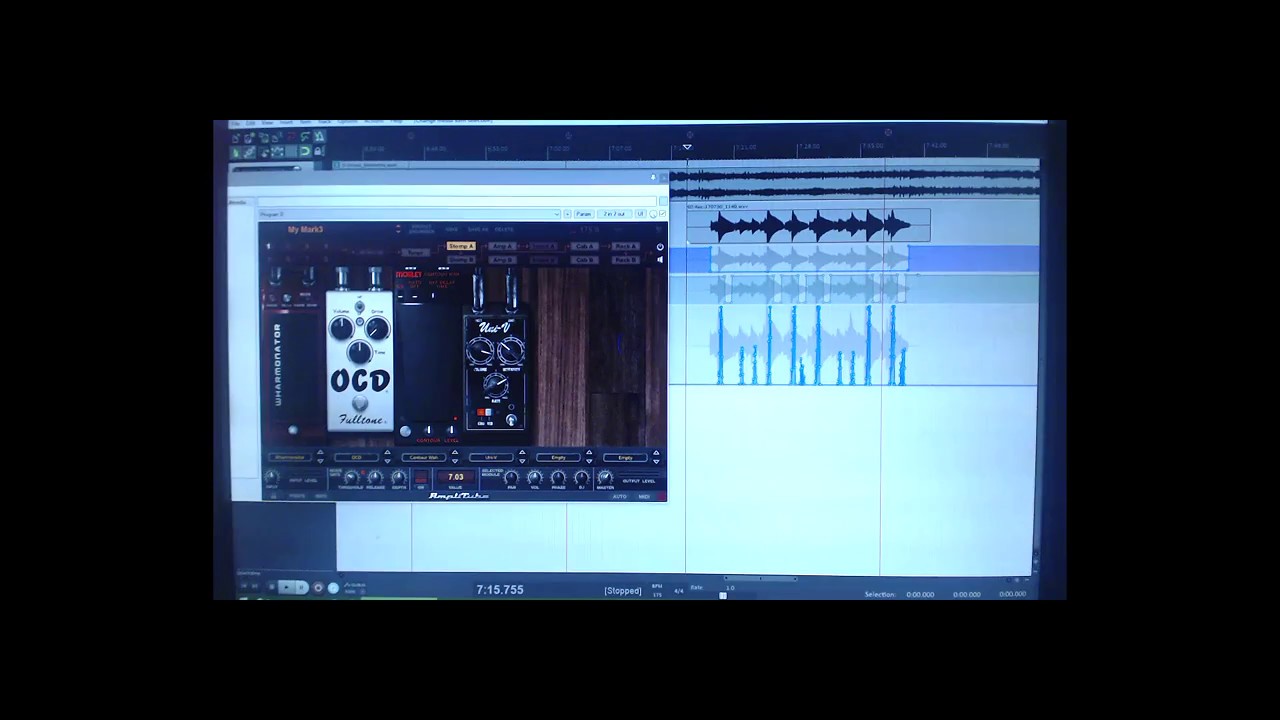Click the Param button in FX window
The width and height of the screenshot is (1280, 720).
584,214
